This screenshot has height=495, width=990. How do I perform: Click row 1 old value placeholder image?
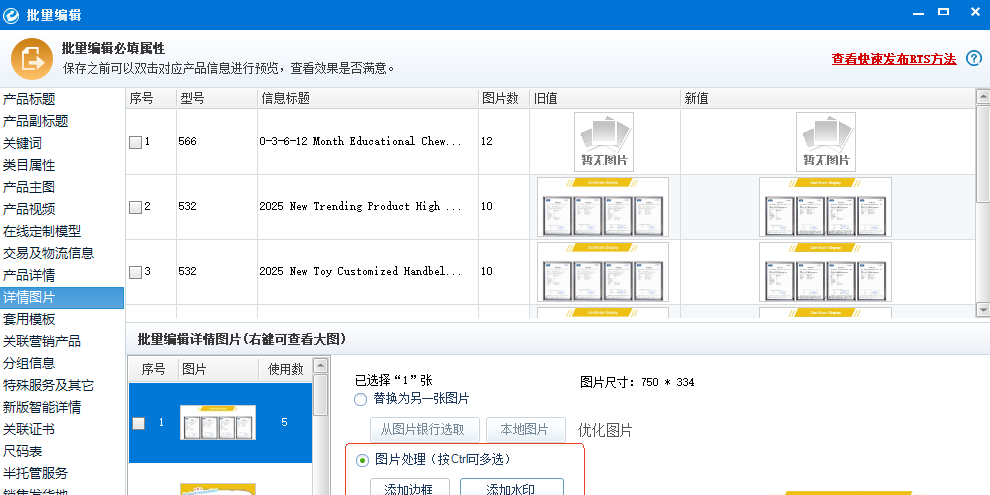(x=603, y=141)
